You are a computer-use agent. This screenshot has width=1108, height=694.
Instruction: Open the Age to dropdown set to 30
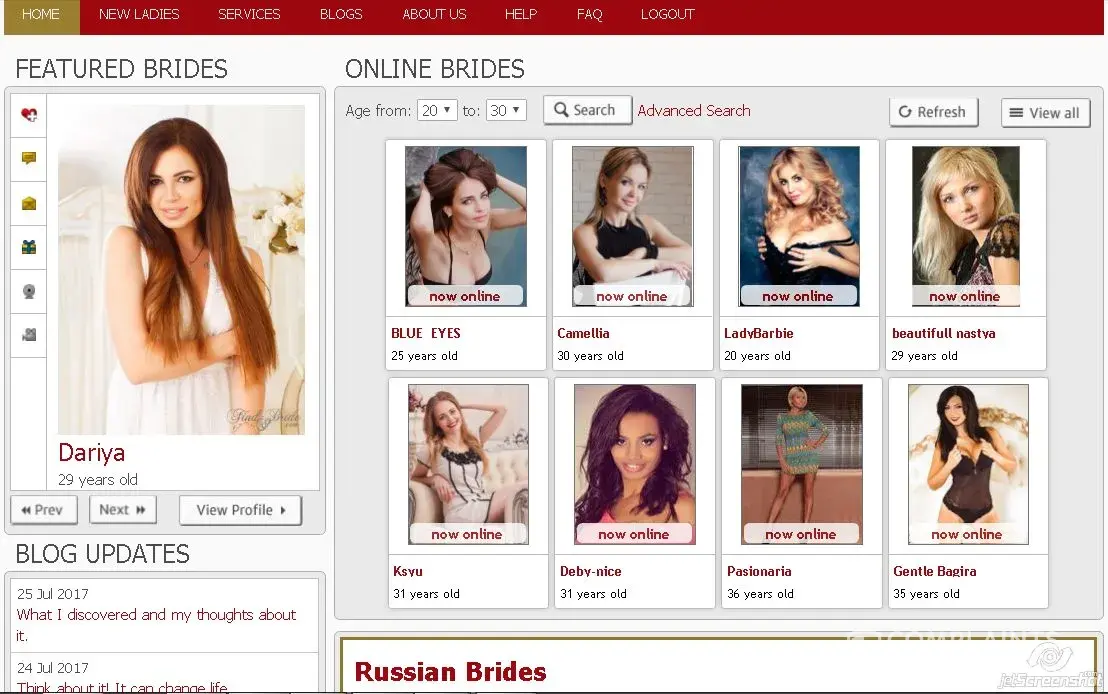(x=506, y=110)
